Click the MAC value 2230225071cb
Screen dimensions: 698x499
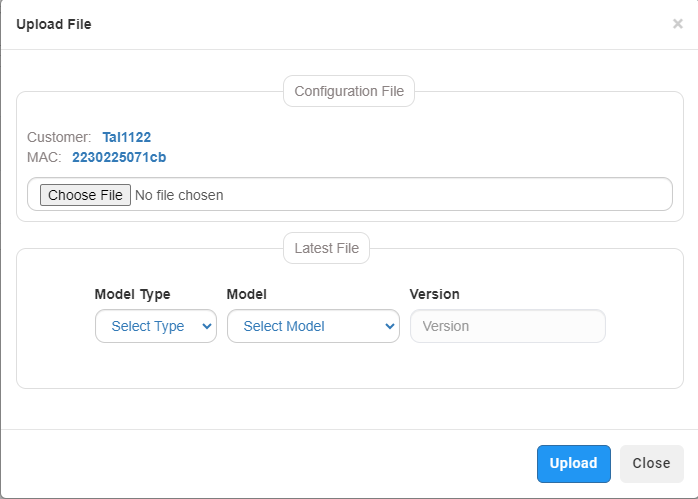[119, 157]
